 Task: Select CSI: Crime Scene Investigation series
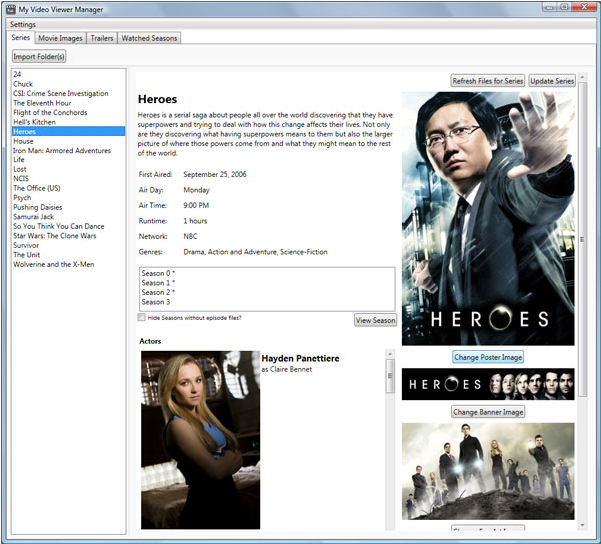68,94
